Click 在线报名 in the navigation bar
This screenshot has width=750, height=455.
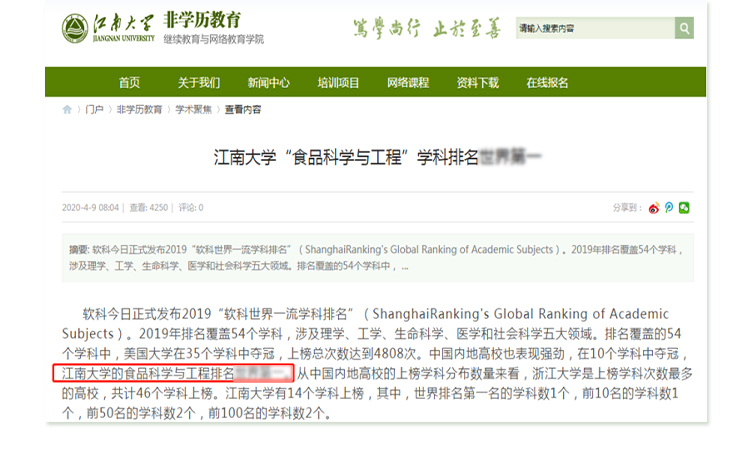[547, 83]
